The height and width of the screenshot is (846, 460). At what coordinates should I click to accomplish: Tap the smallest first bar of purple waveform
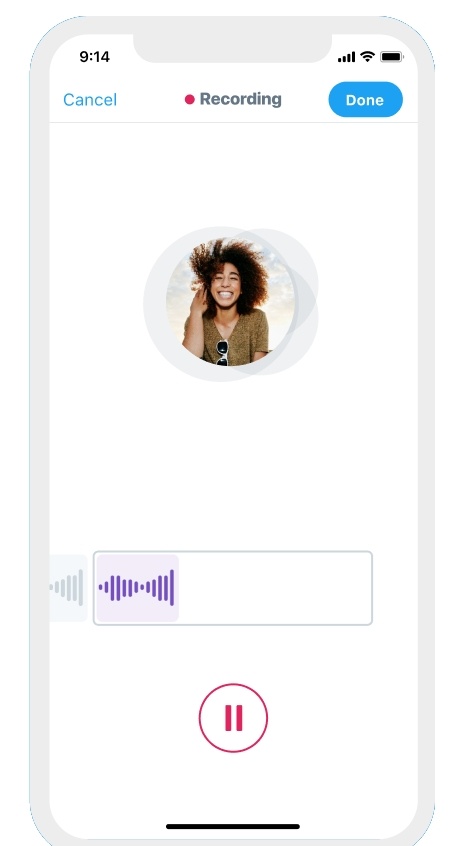[x=100, y=588]
